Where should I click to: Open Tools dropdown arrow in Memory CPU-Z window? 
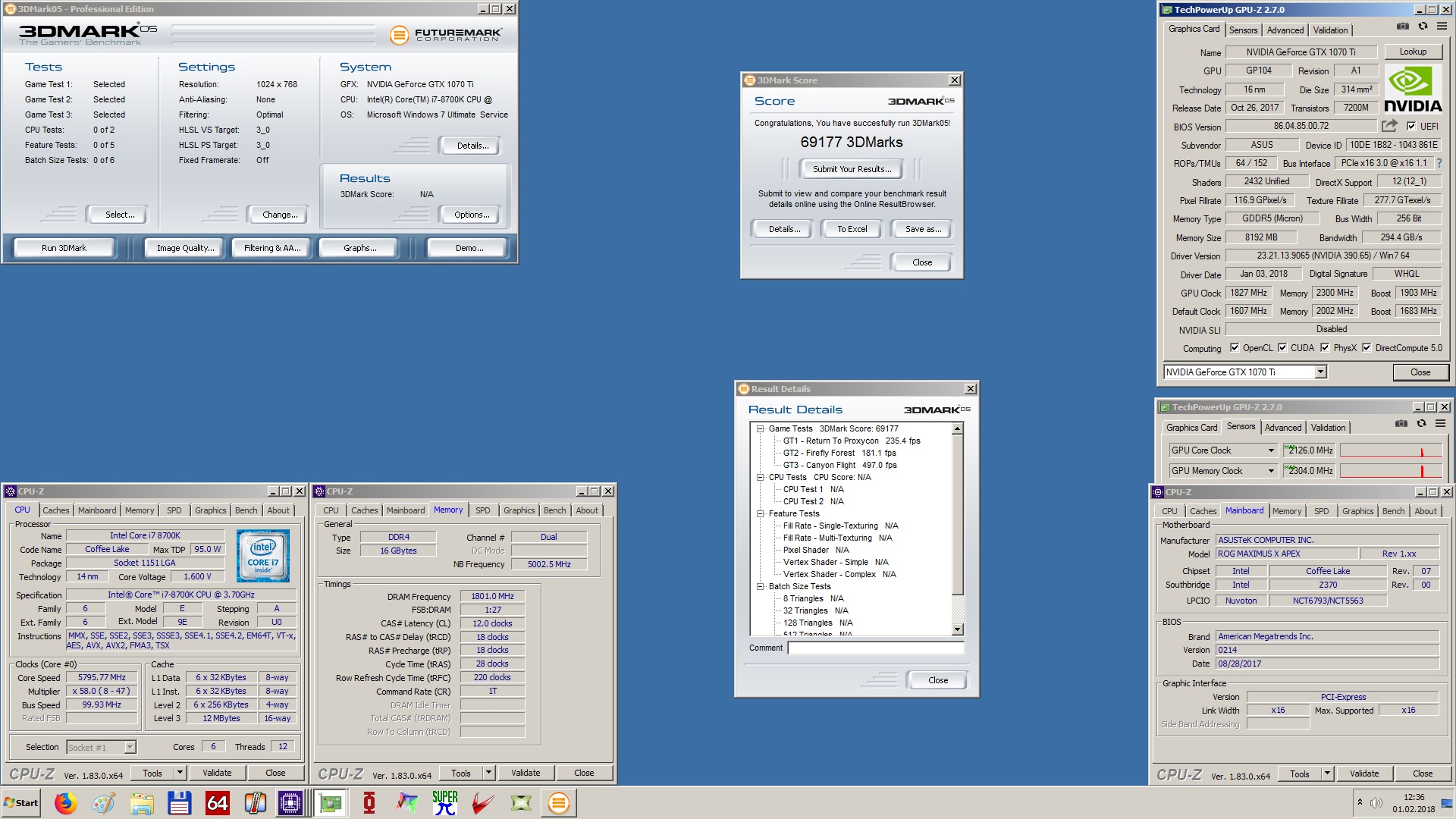tap(489, 773)
